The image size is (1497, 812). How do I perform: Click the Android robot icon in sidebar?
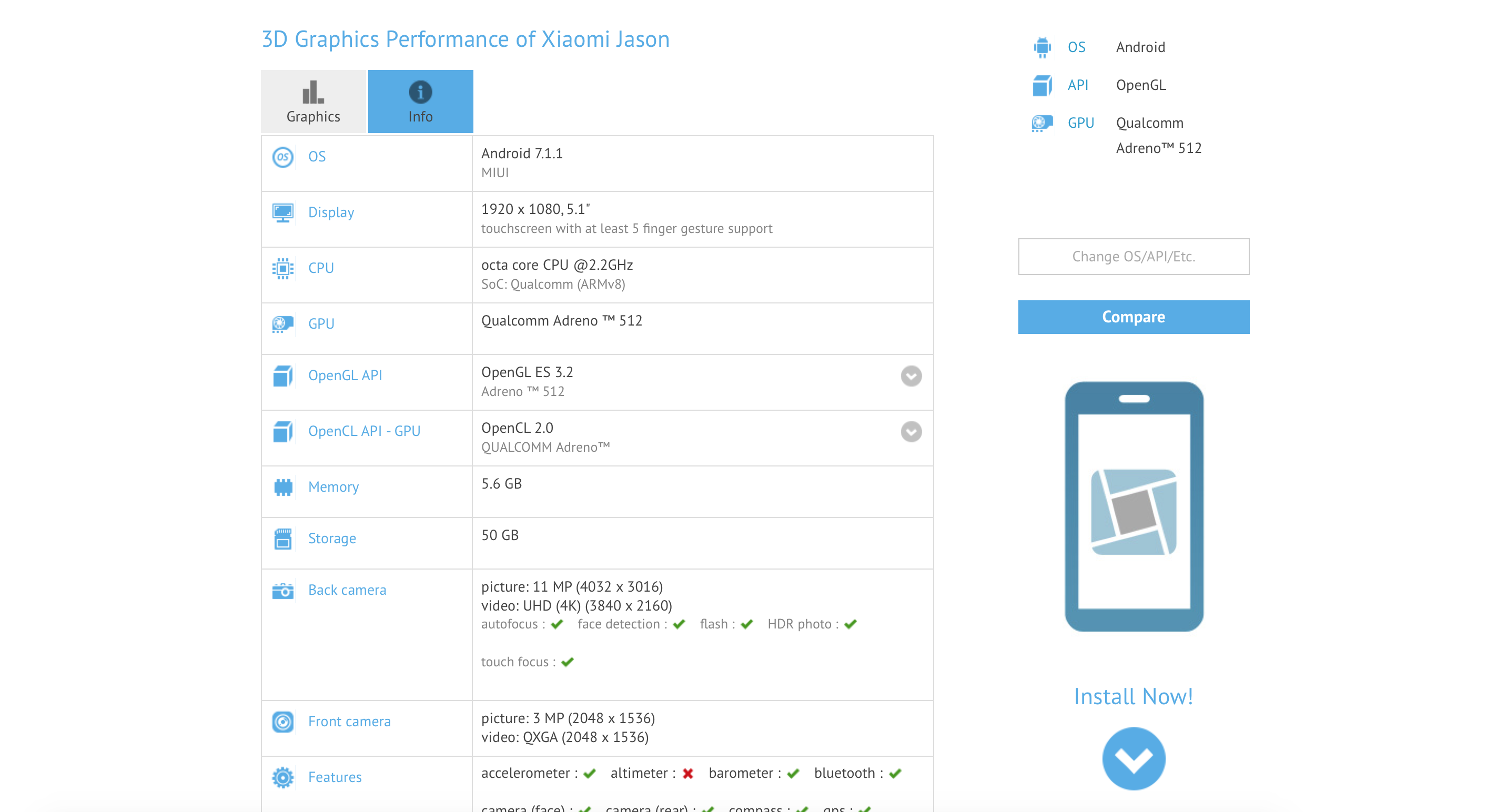tap(1042, 48)
